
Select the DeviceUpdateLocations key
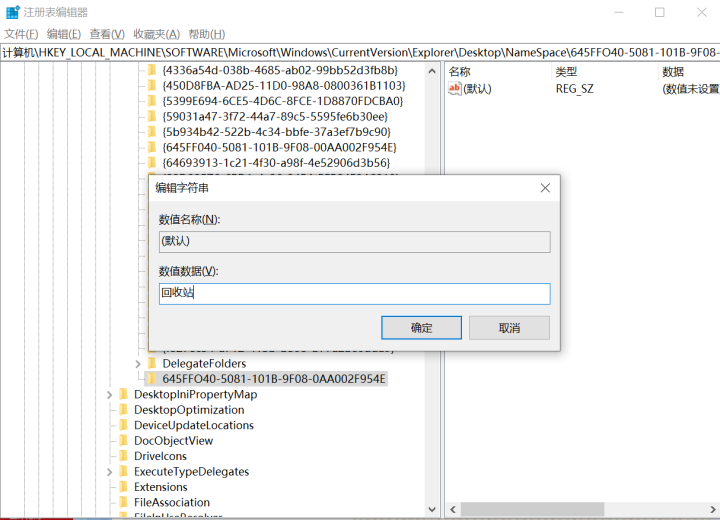click(x=194, y=425)
